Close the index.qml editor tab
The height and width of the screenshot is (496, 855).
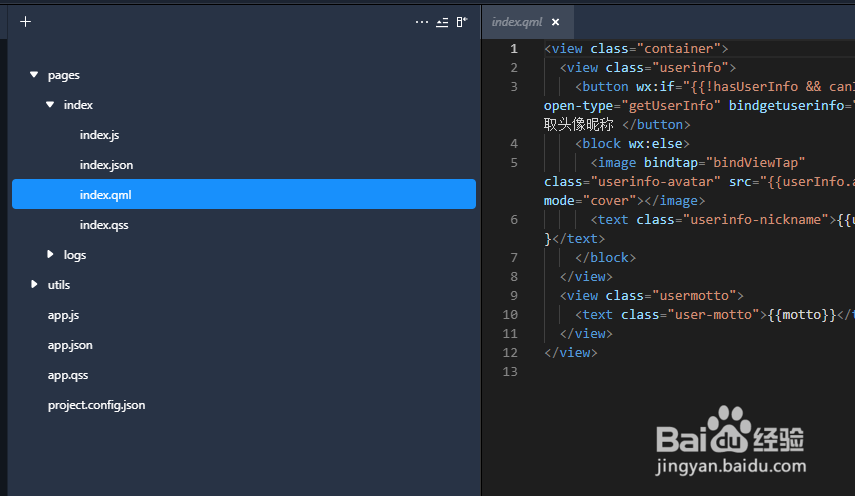tap(556, 22)
